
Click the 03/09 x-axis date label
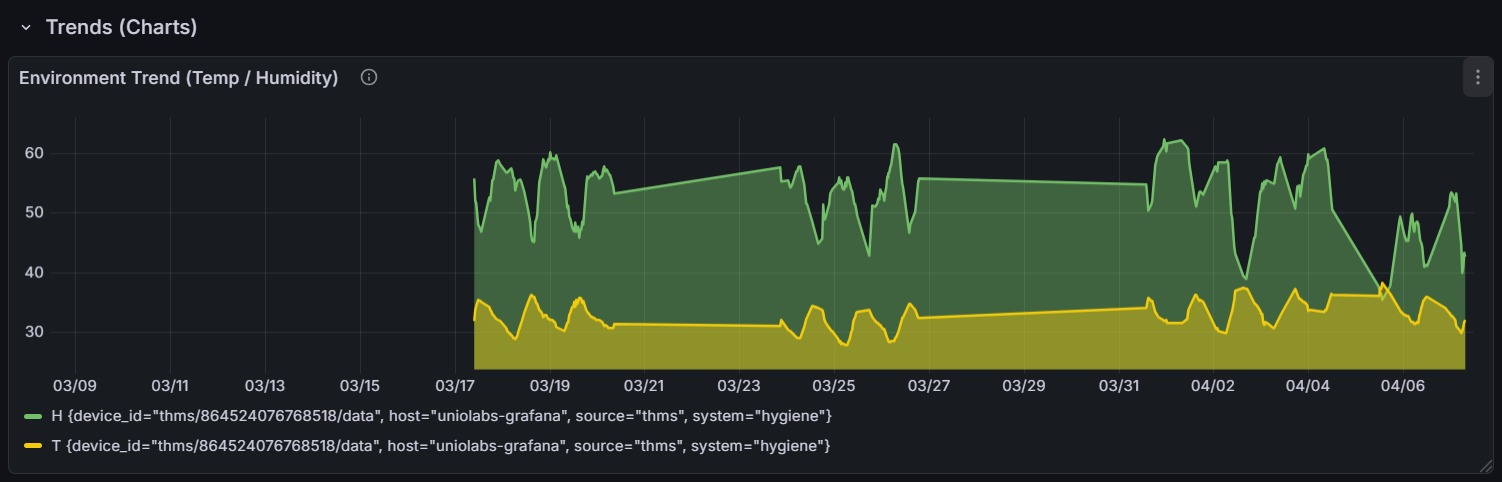tap(75, 385)
